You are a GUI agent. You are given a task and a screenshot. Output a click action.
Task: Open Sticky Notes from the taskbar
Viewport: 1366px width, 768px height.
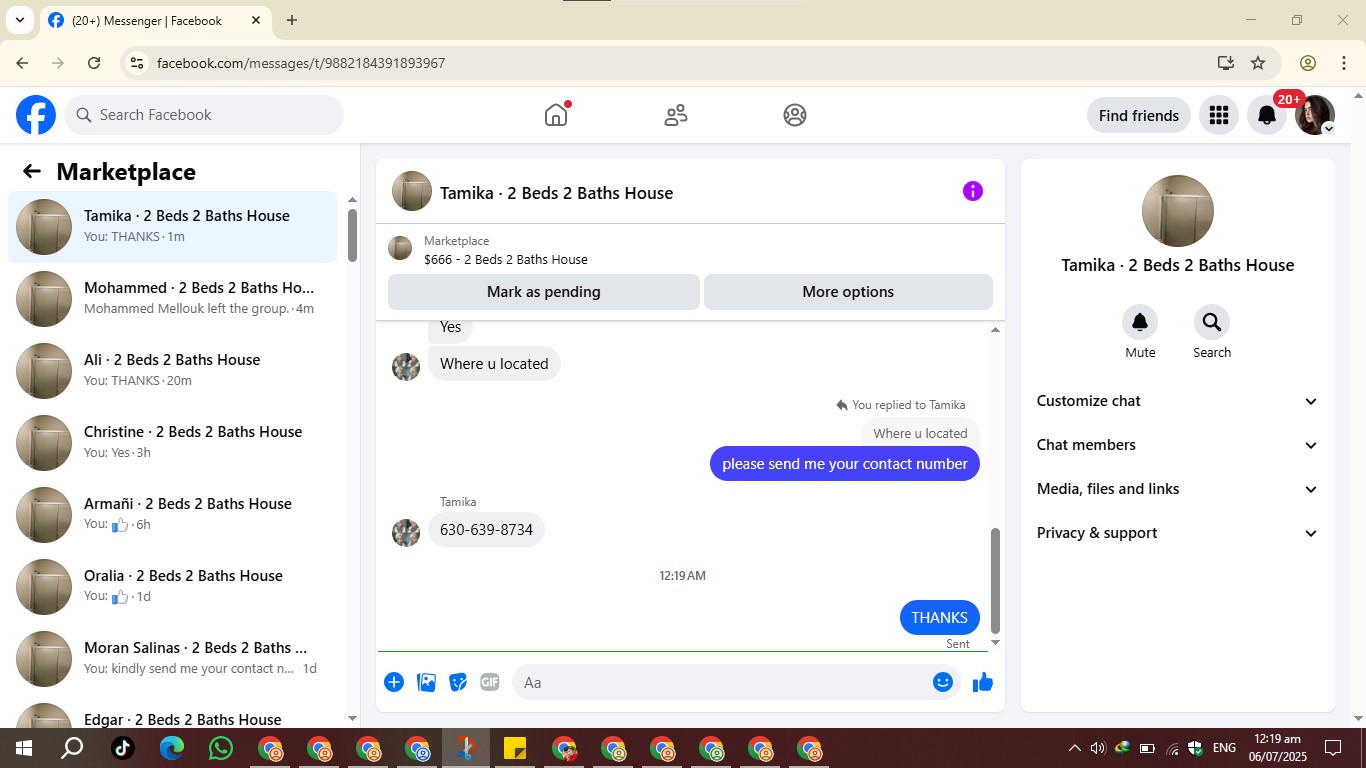[x=515, y=748]
